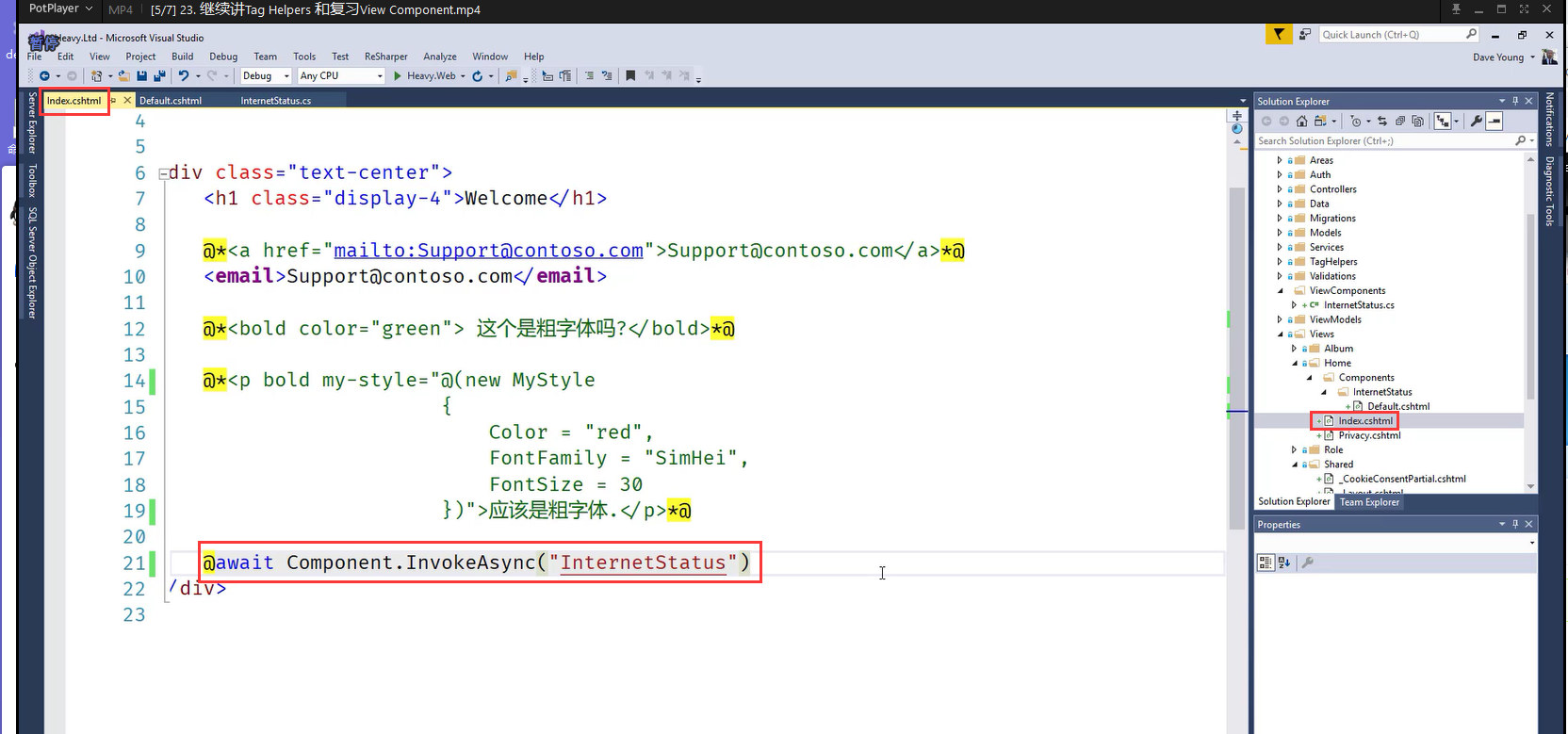1568x734 pixels.
Task: Toggle bookmark on current line icon
Action: click(630, 75)
